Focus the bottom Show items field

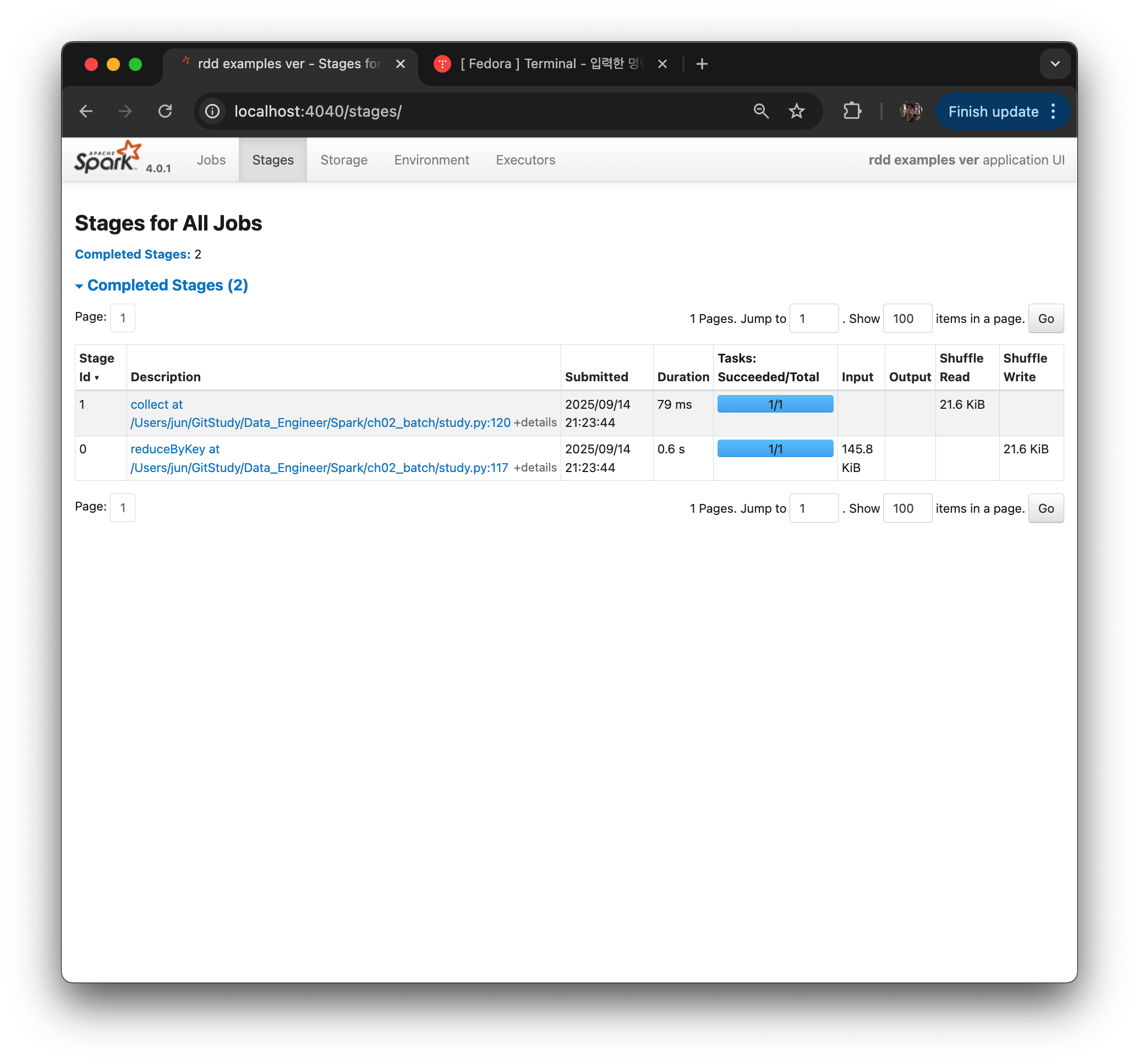[x=907, y=508]
